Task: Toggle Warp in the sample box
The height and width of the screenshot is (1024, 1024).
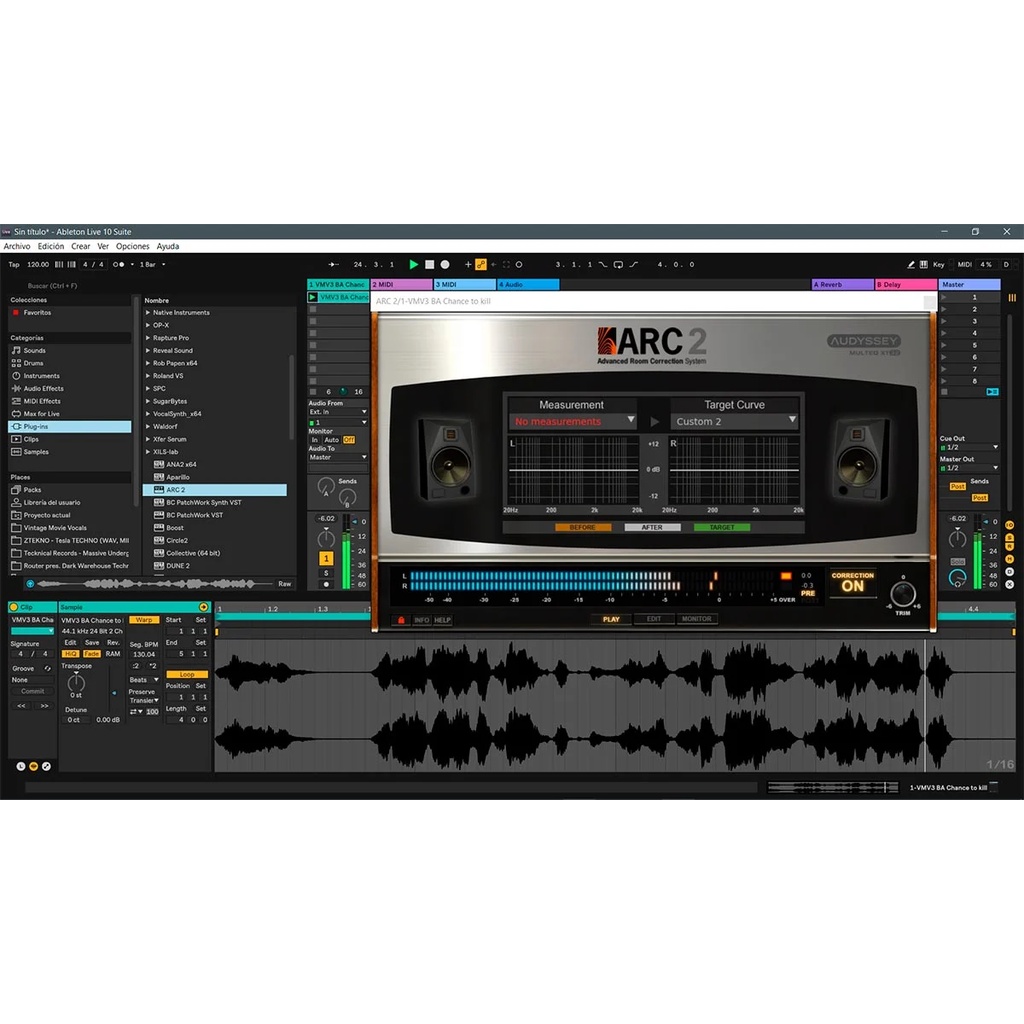Action: (x=143, y=620)
